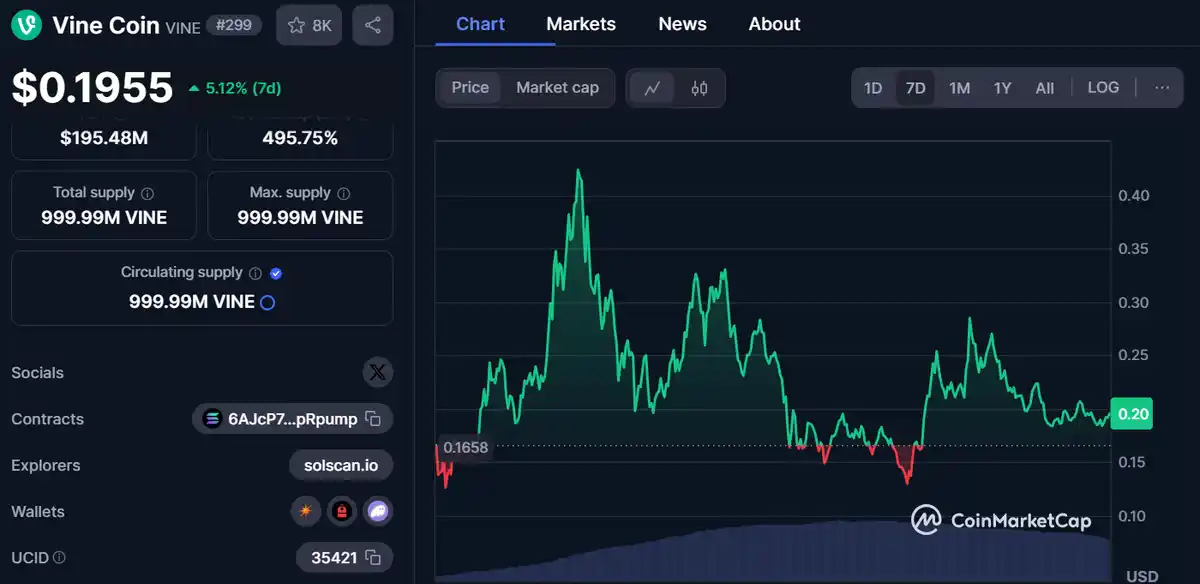Select the Market cap chart toggle
Viewport: 1200px width, 584px height.
[x=557, y=88]
